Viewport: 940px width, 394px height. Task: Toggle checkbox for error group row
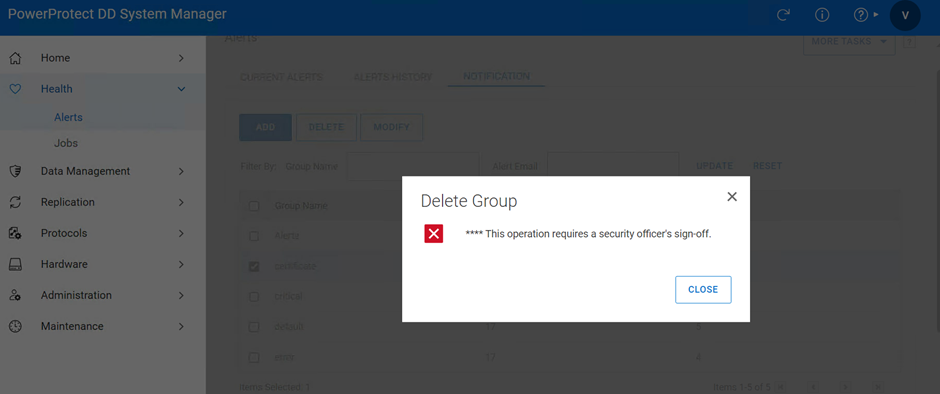pyautogui.click(x=254, y=357)
